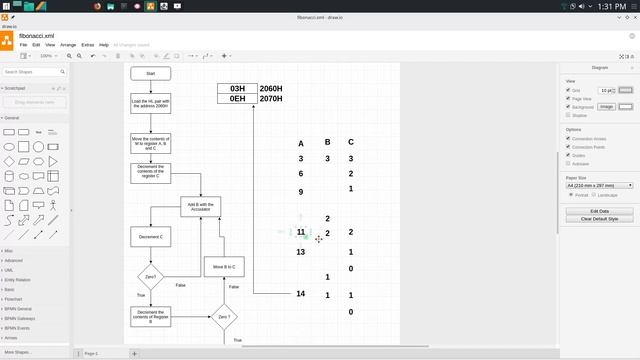The width and height of the screenshot is (640, 360).
Task: Expand the Arrows shapes section
Action: (11, 338)
